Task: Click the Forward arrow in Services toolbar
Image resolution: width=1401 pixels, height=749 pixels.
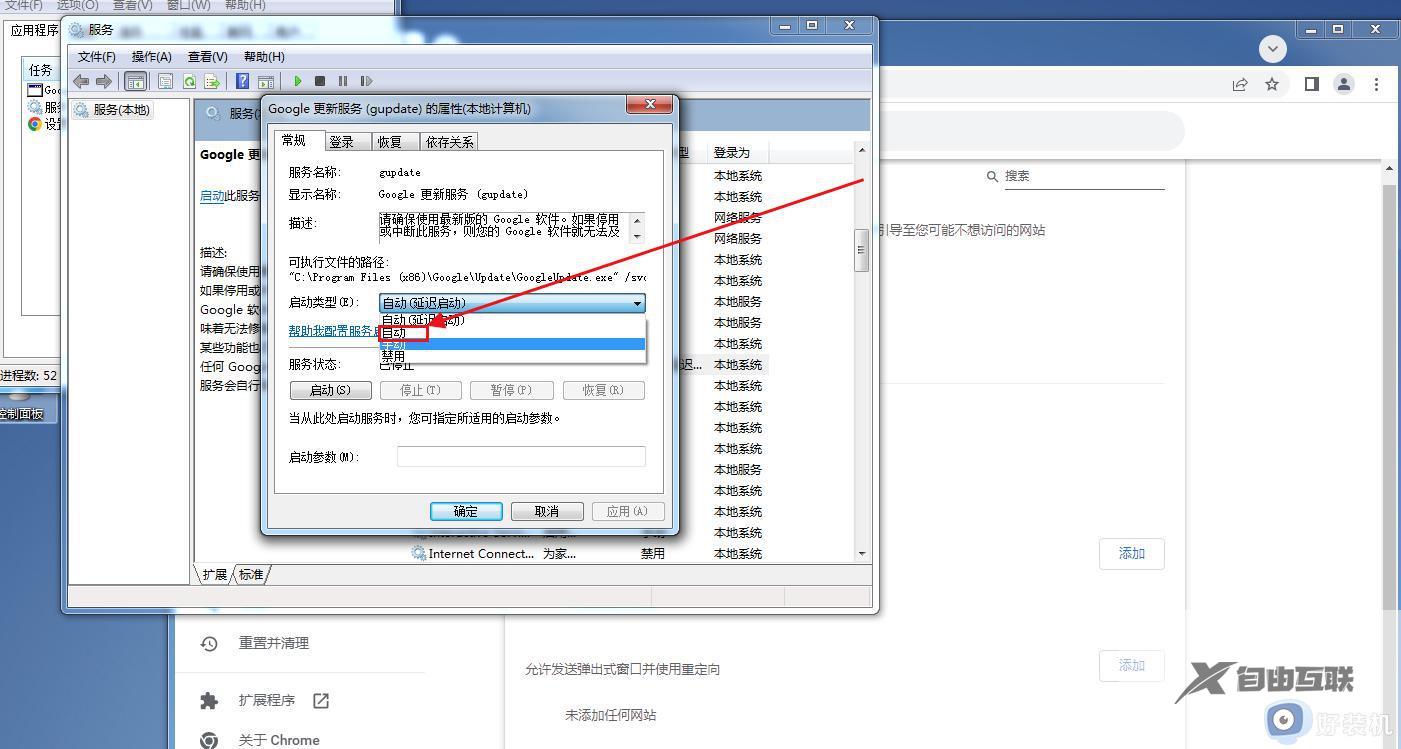Action: (103, 81)
